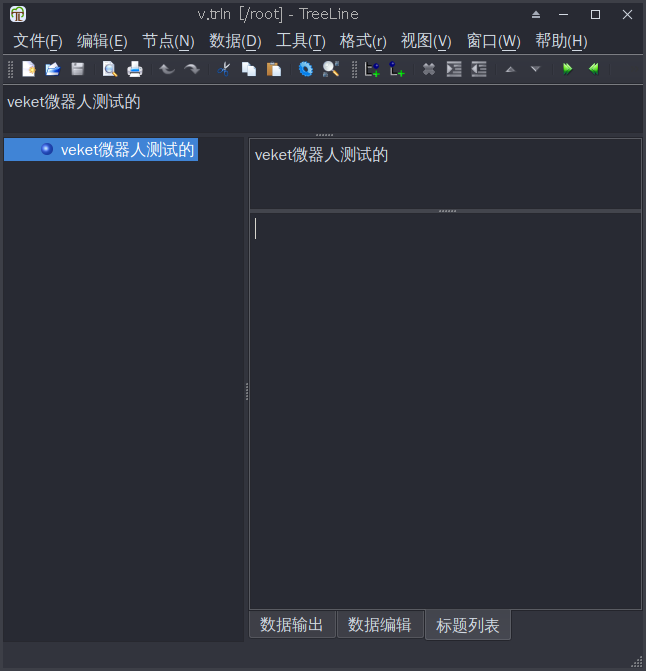Copy with the double-page icon
This screenshot has height=671, width=646.
coord(249,69)
